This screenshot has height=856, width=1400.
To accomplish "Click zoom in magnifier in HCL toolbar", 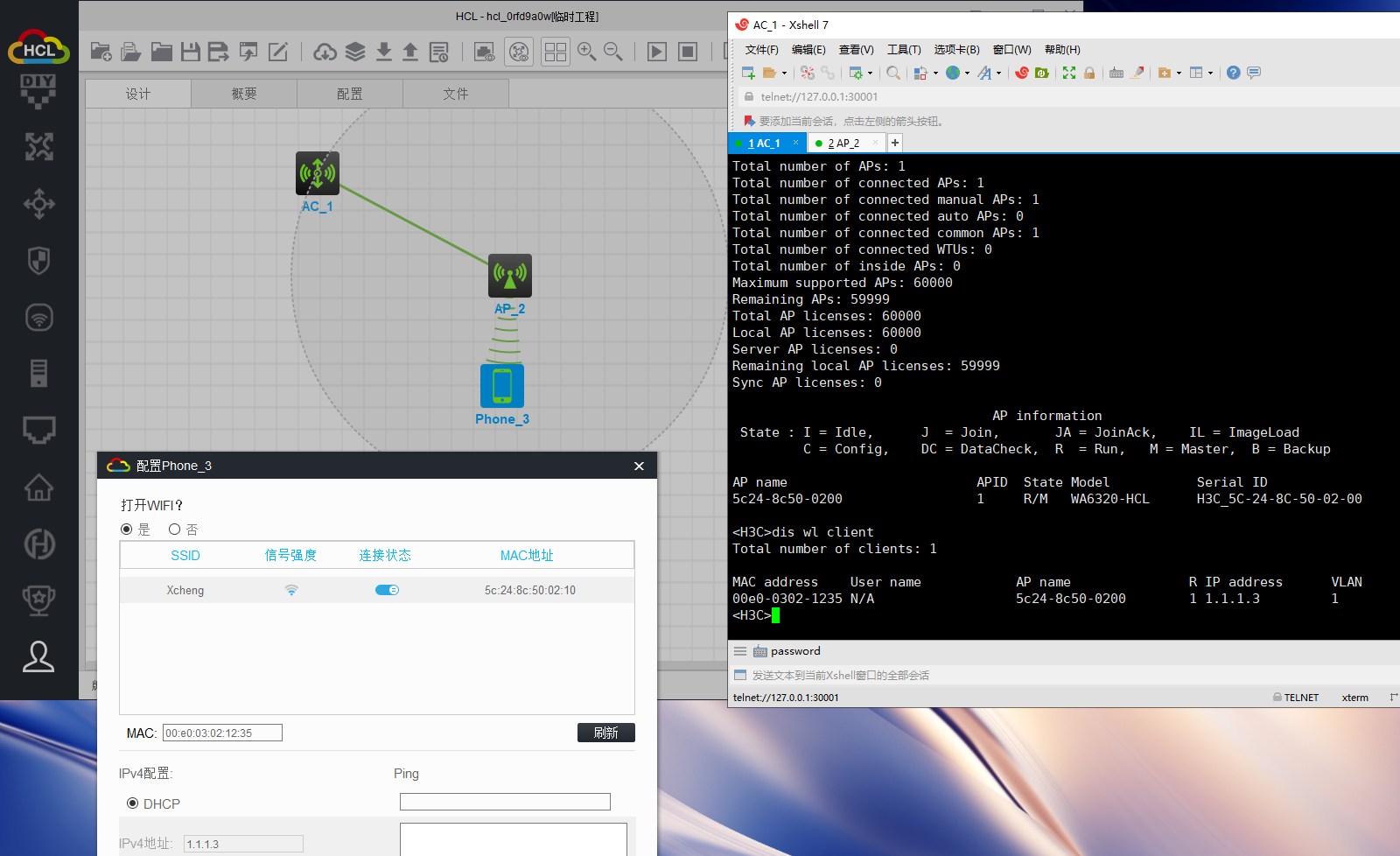I will (x=586, y=53).
